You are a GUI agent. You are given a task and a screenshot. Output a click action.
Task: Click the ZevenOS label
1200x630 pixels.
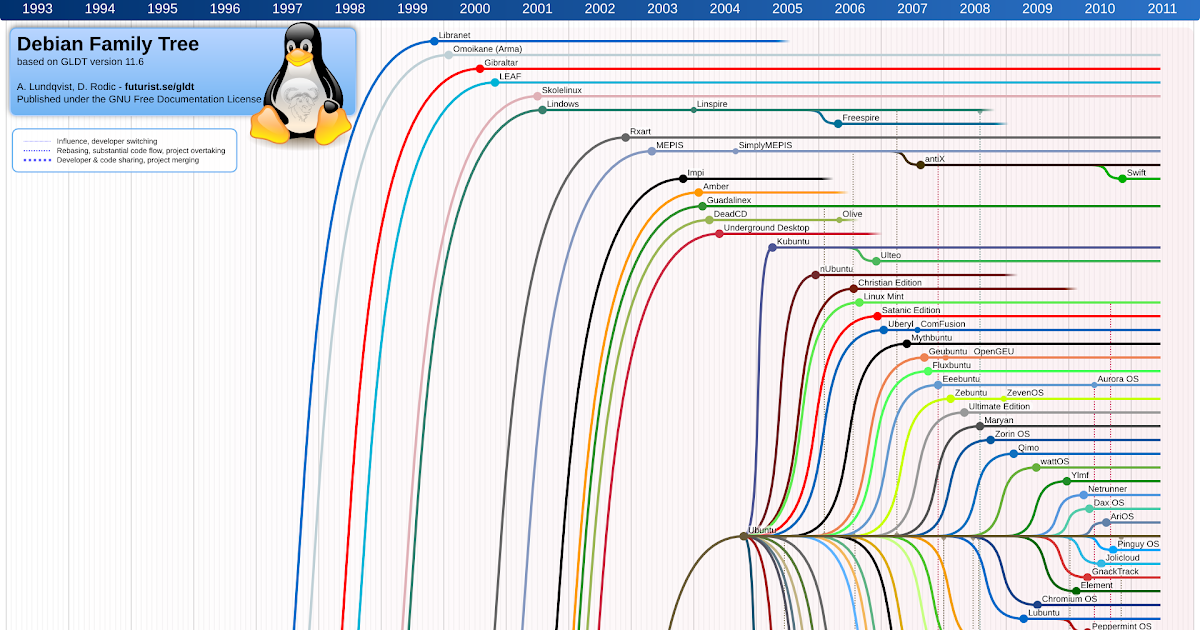[1025, 393]
